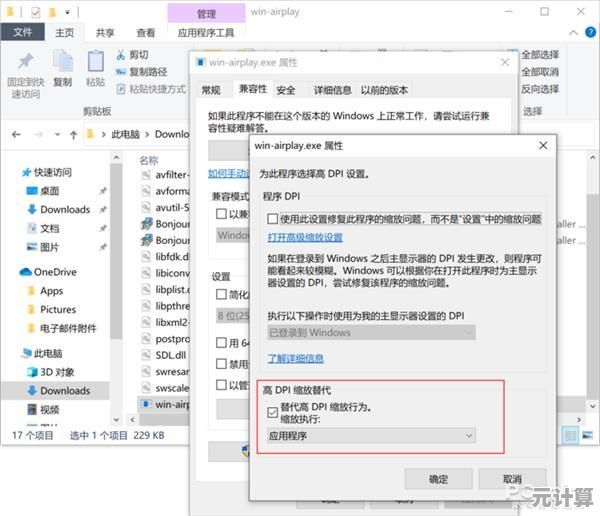Switch to View (查看) ribbon tab
Image resolution: width=600 pixels, height=516 pixels.
(x=146, y=33)
